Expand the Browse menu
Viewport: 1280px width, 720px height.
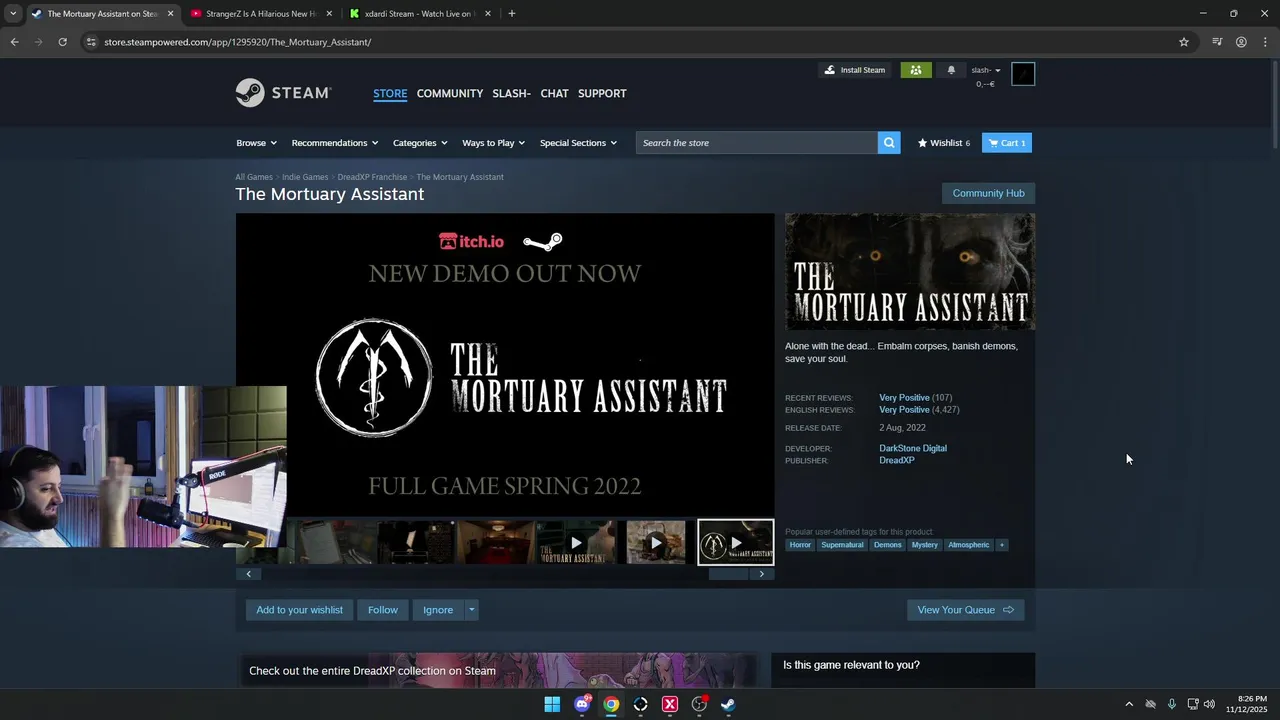click(256, 143)
